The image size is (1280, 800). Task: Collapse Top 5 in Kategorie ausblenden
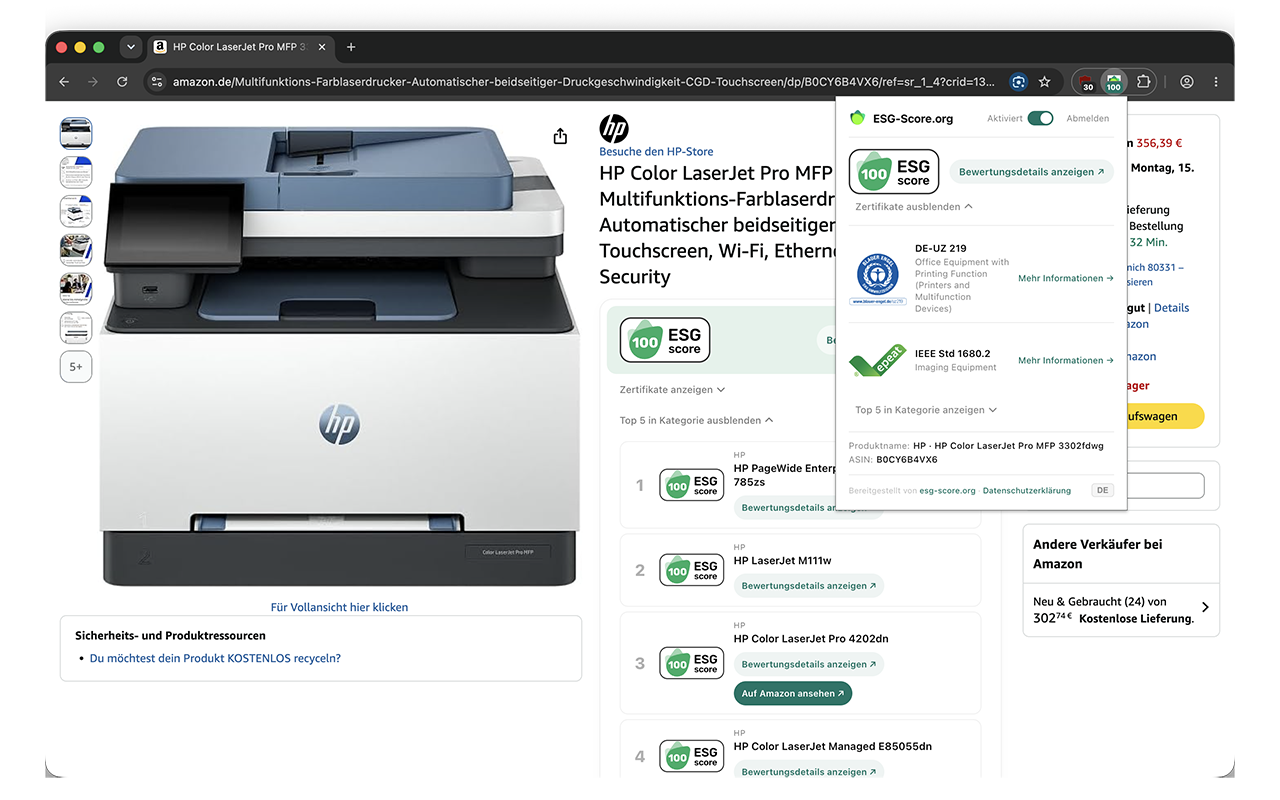coord(696,421)
